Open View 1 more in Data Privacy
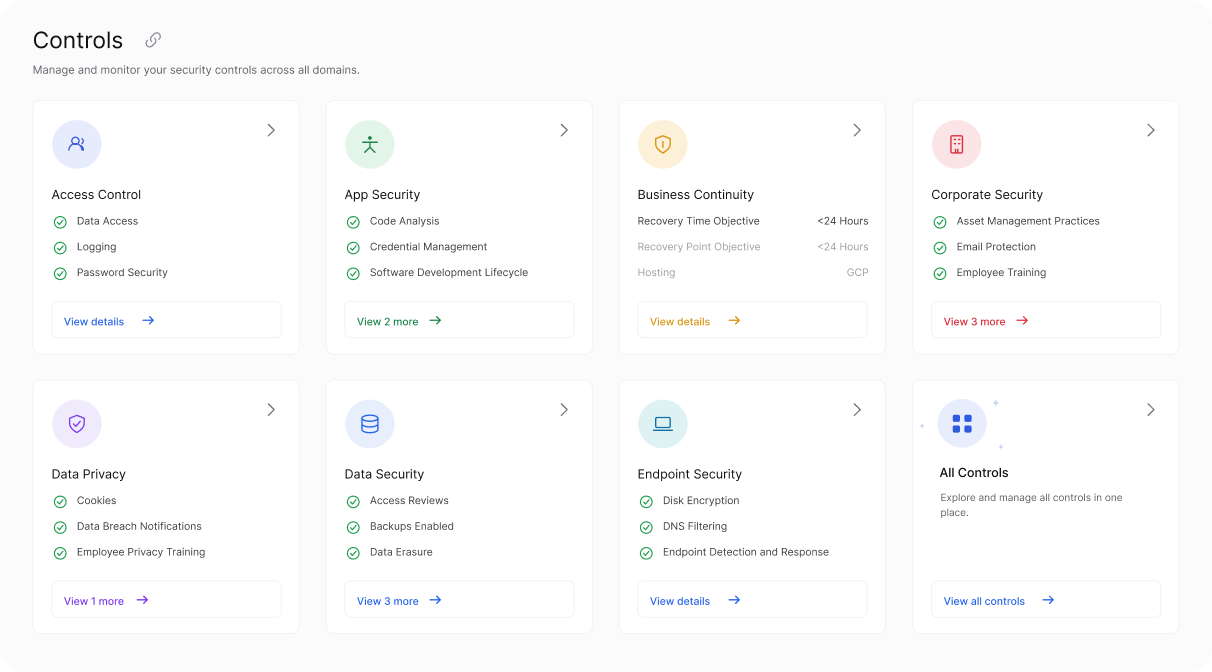This screenshot has width=1212, height=672. tap(166, 600)
